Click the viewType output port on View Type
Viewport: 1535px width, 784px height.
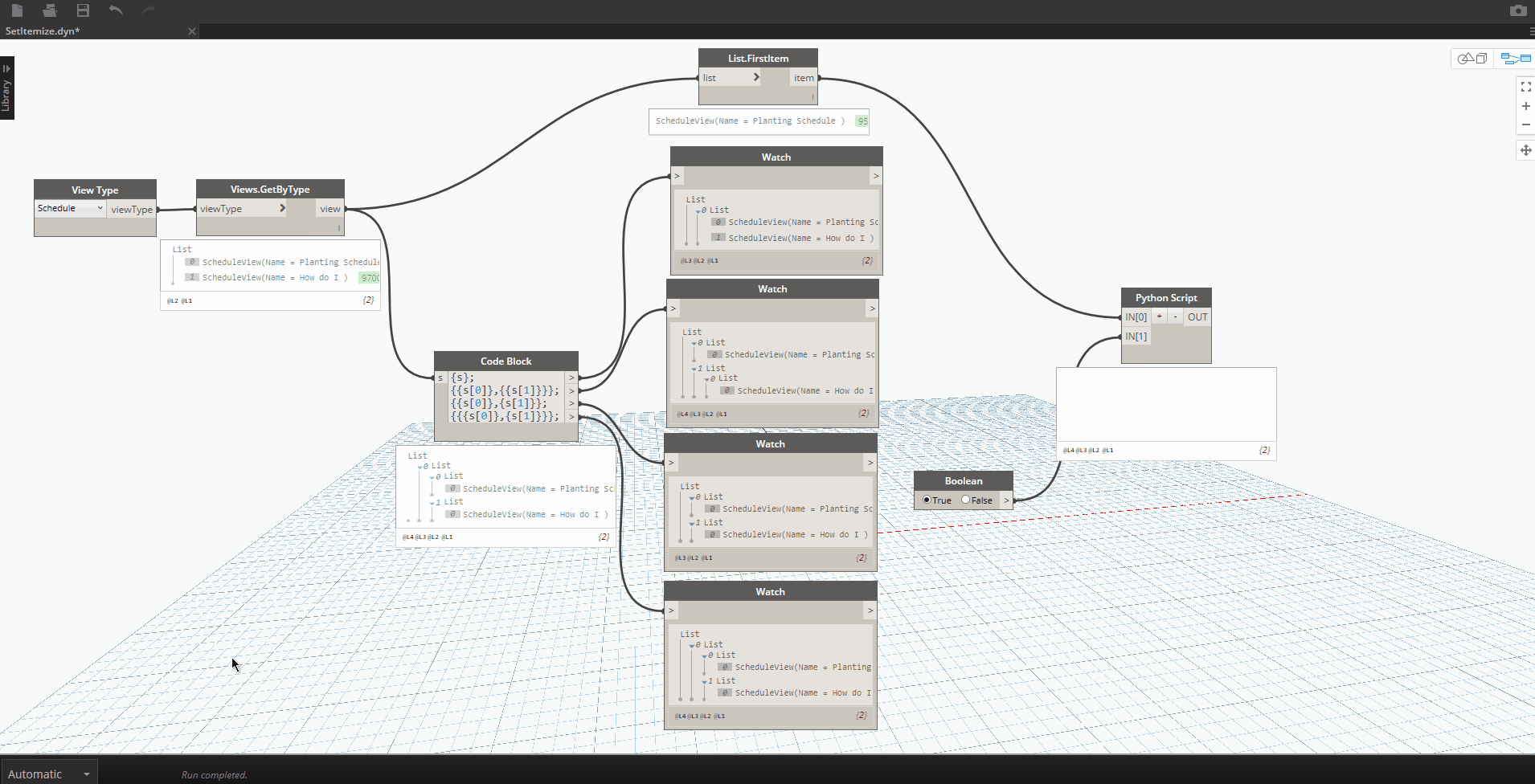(x=132, y=210)
